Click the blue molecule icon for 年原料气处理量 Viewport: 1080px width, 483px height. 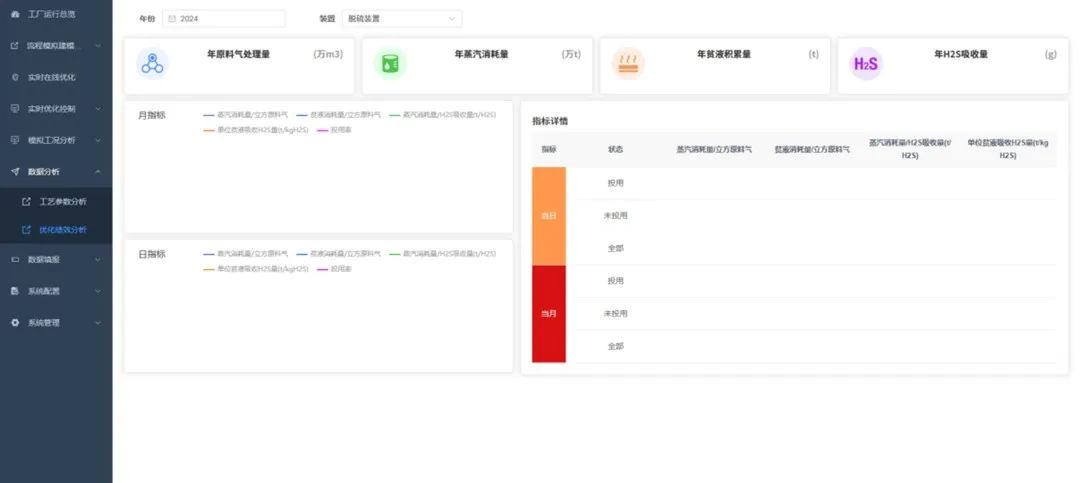coord(152,63)
